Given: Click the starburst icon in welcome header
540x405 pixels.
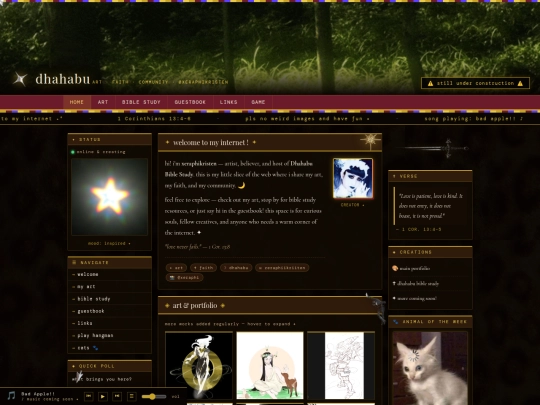Looking at the screenshot, I should tap(371, 141).
